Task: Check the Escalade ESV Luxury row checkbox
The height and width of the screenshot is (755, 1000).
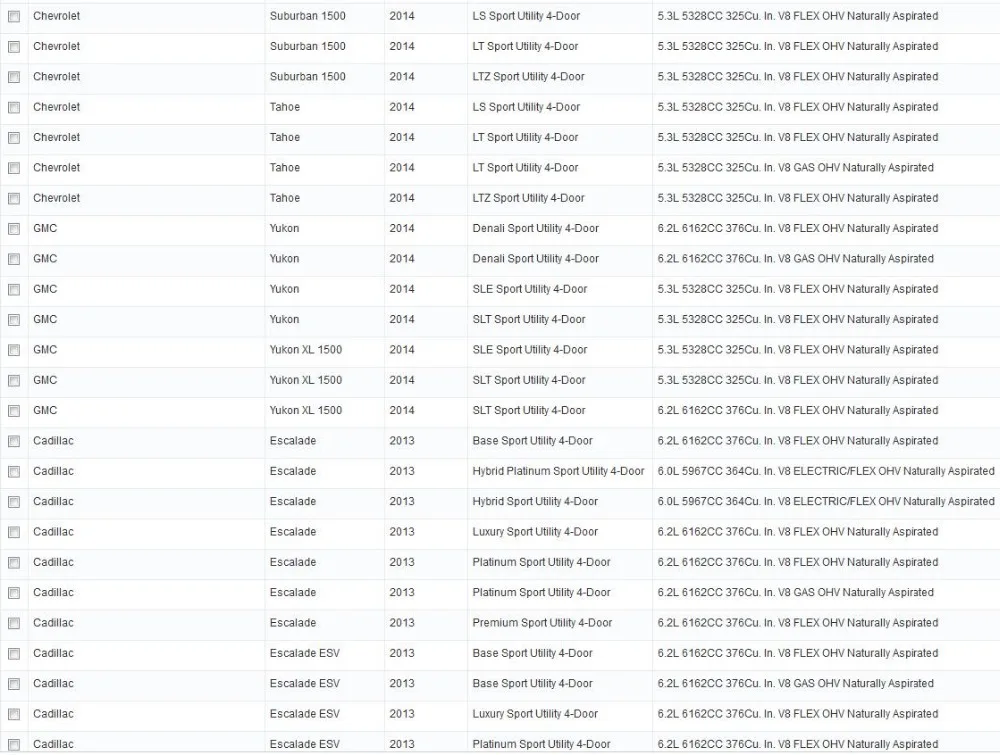Action: [x=14, y=715]
